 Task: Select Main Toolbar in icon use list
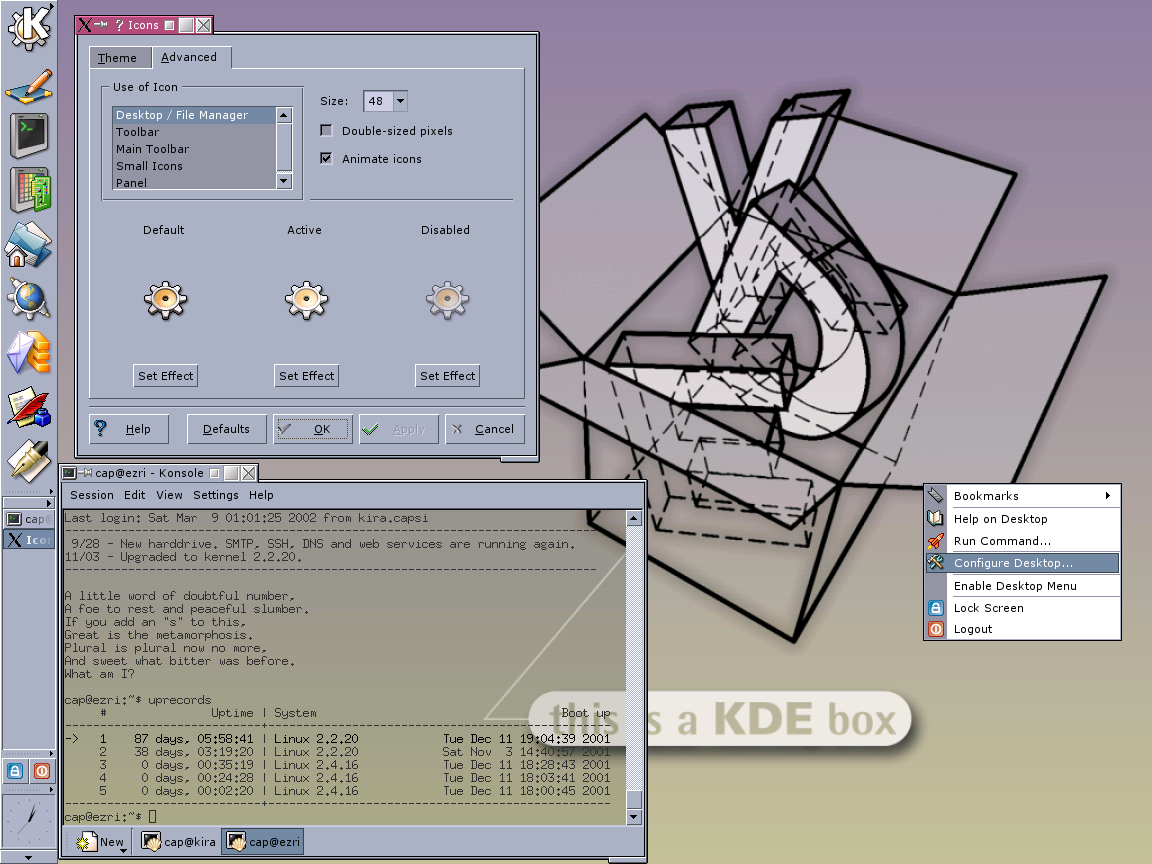(152, 149)
